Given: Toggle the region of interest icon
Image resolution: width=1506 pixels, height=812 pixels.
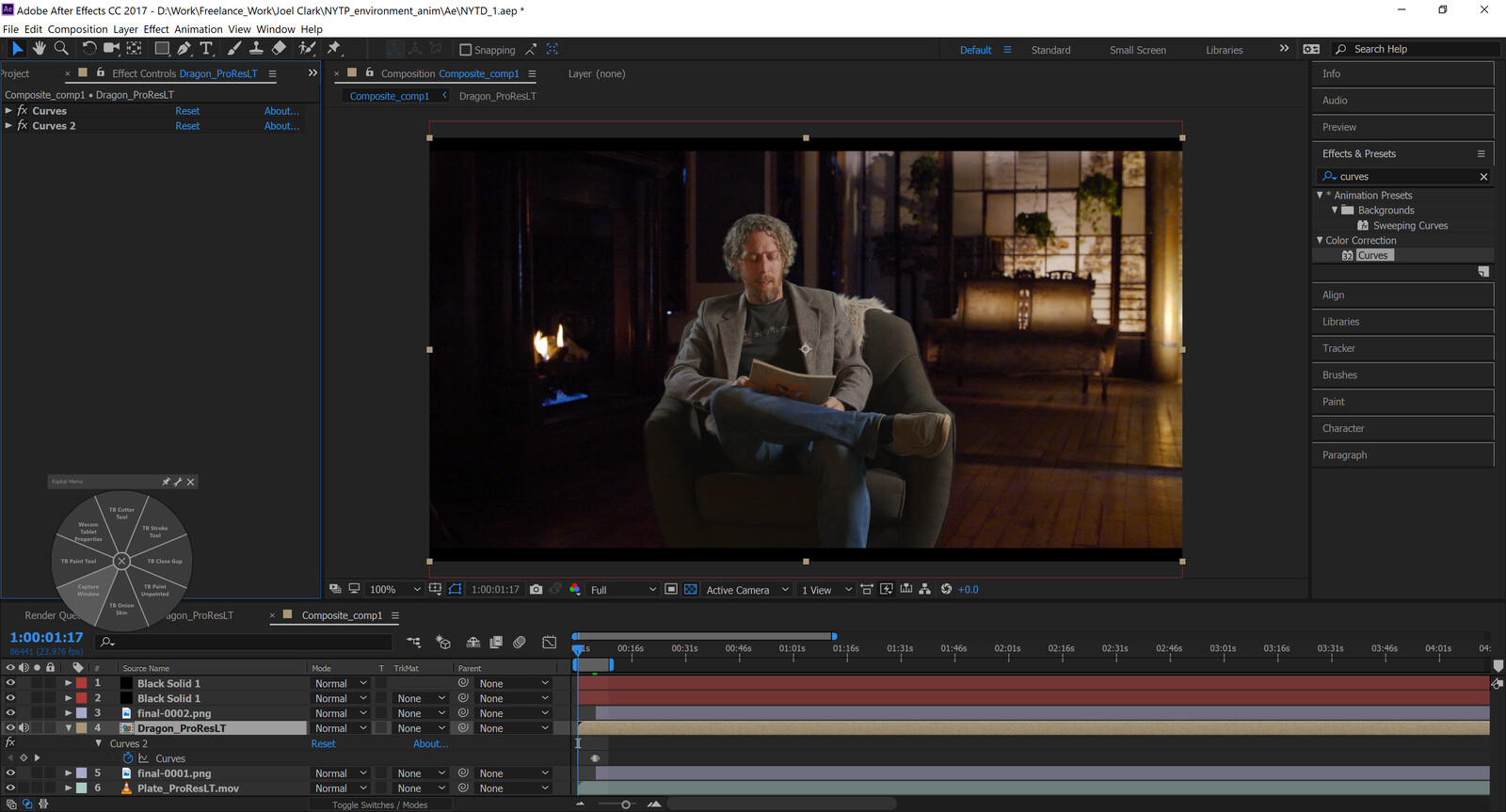Looking at the screenshot, I should pos(671,589).
